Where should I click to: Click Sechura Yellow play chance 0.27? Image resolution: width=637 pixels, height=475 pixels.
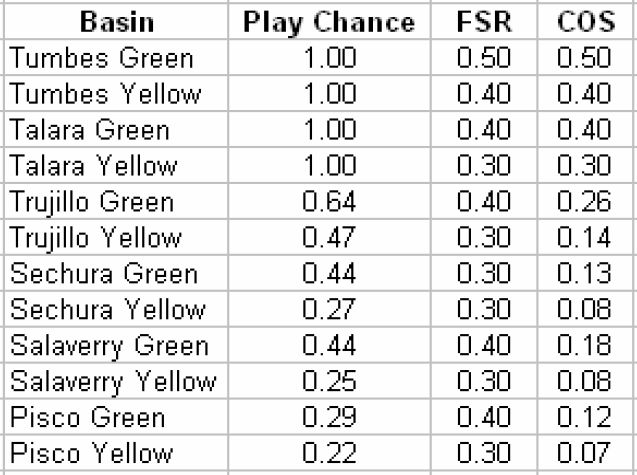point(329,309)
